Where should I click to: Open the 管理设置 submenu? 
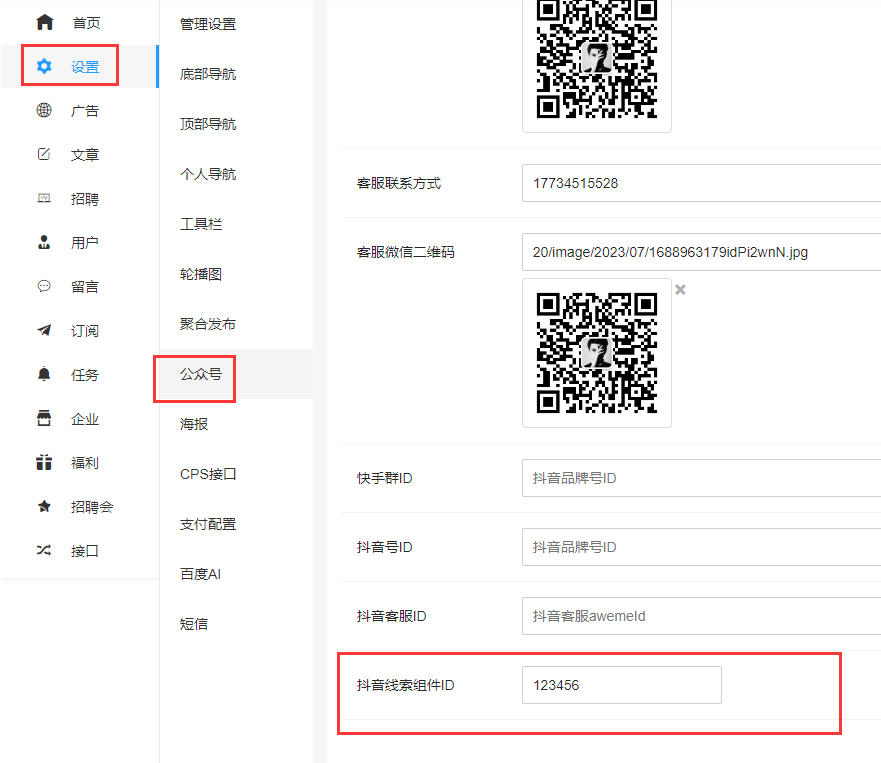pos(208,24)
